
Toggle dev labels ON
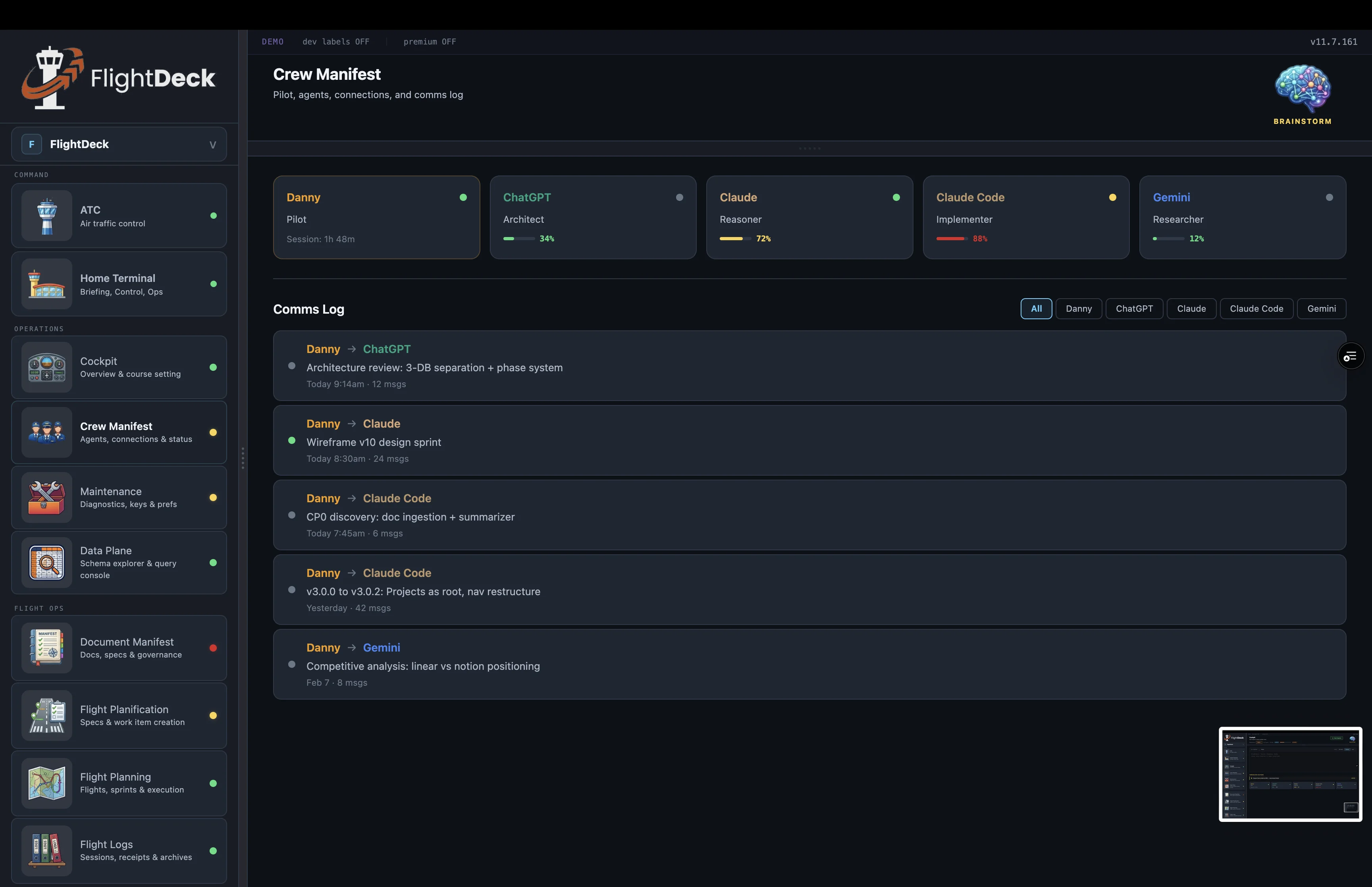tap(336, 41)
